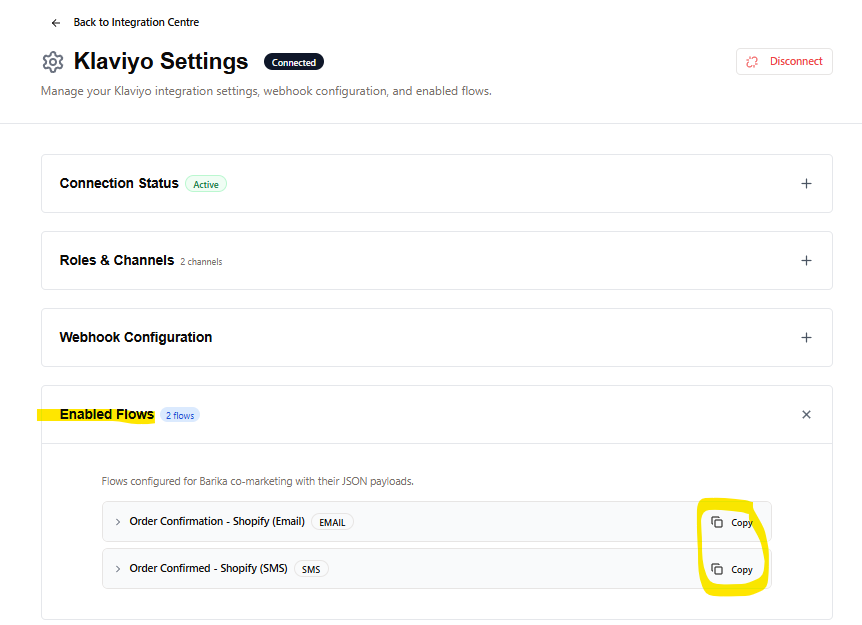Click the Active status badge
Screen dimensions: 862x625
206,184
